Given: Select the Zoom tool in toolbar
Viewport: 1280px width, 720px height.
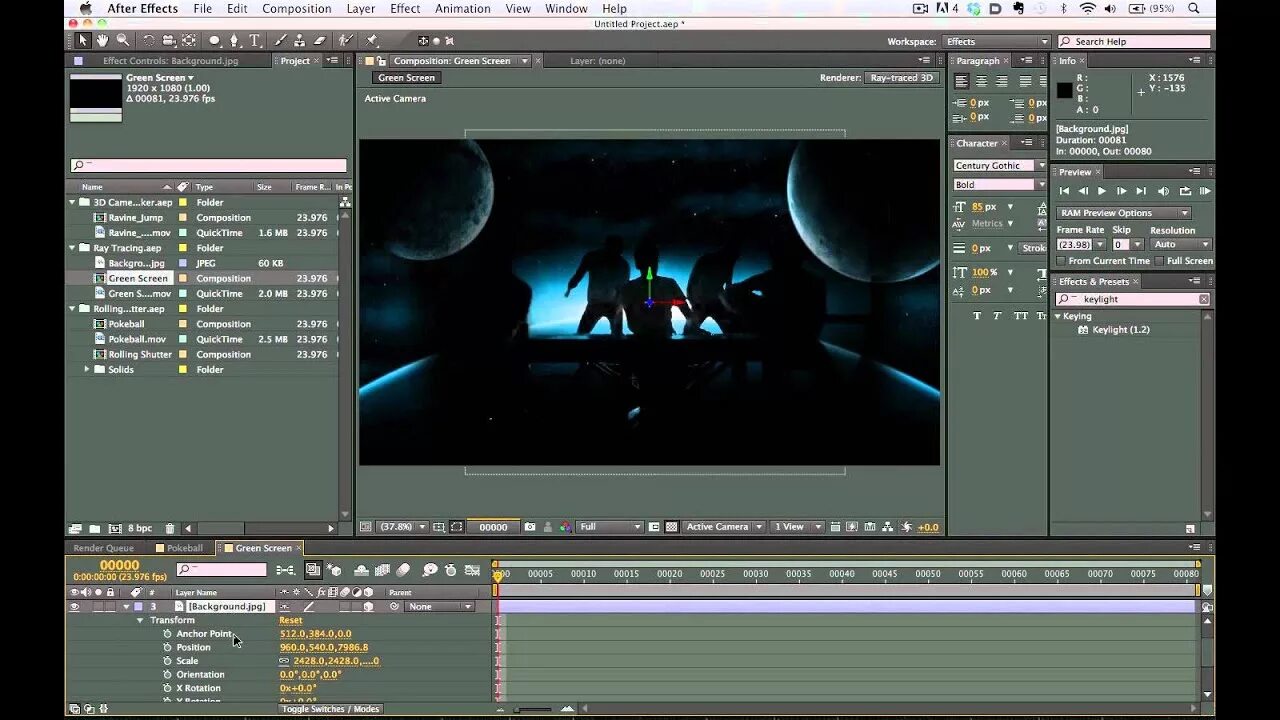Looking at the screenshot, I should tap(123, 41).
